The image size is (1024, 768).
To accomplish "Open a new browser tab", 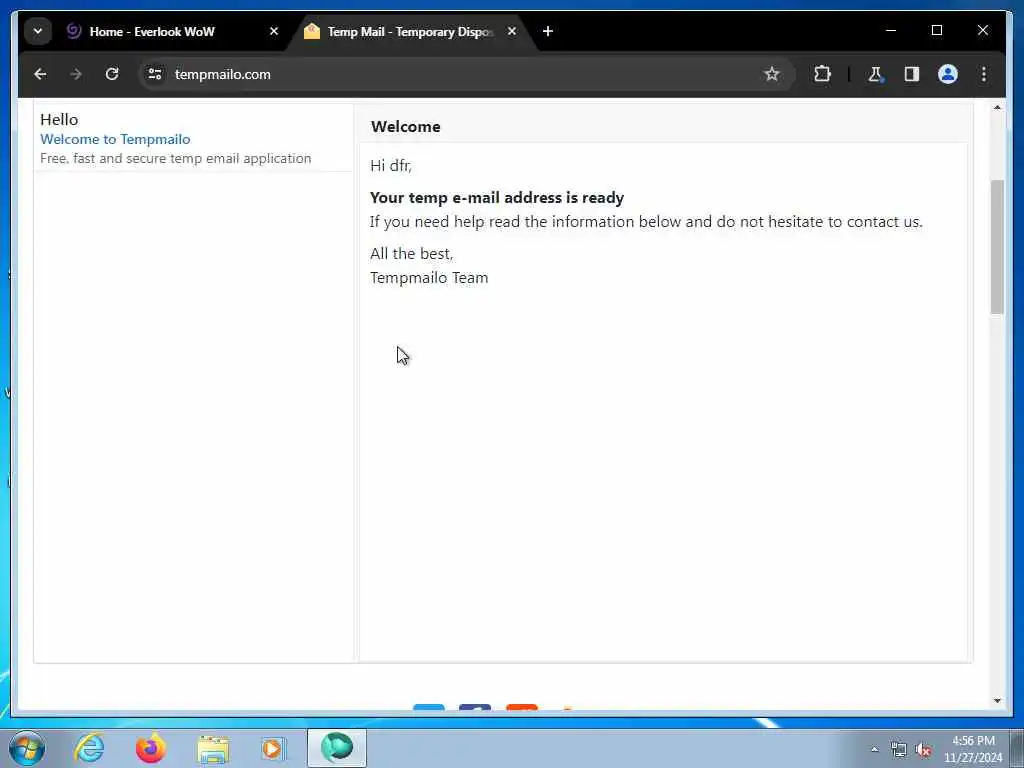I will coord(548,31).
